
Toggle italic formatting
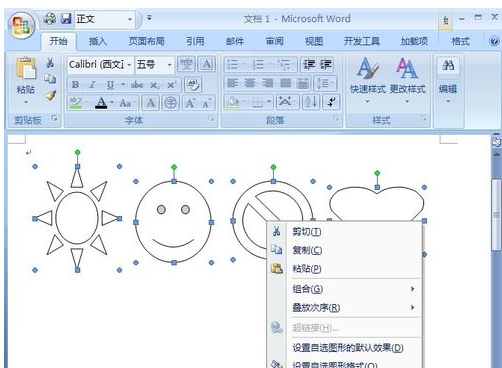coord(92,85)
